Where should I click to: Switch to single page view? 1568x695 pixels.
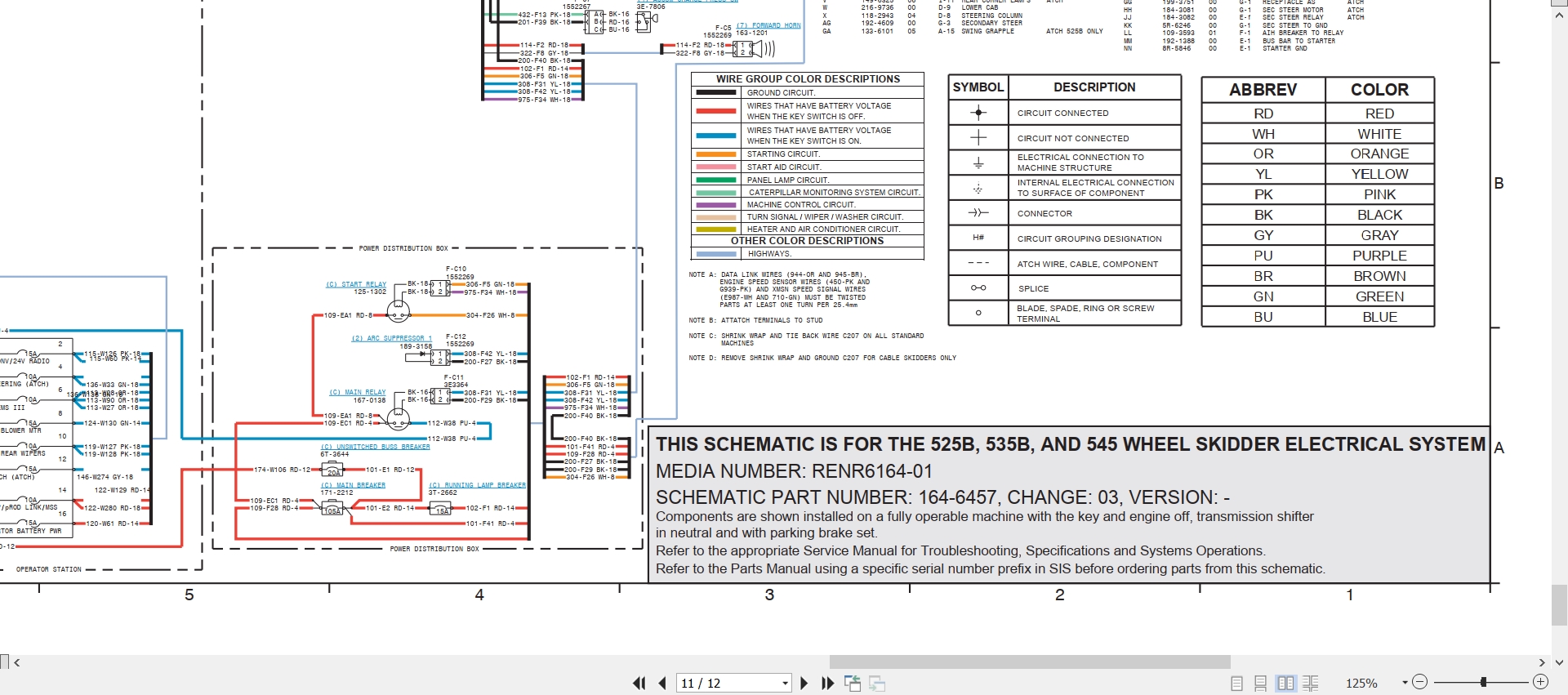[x=1236, y=684]
